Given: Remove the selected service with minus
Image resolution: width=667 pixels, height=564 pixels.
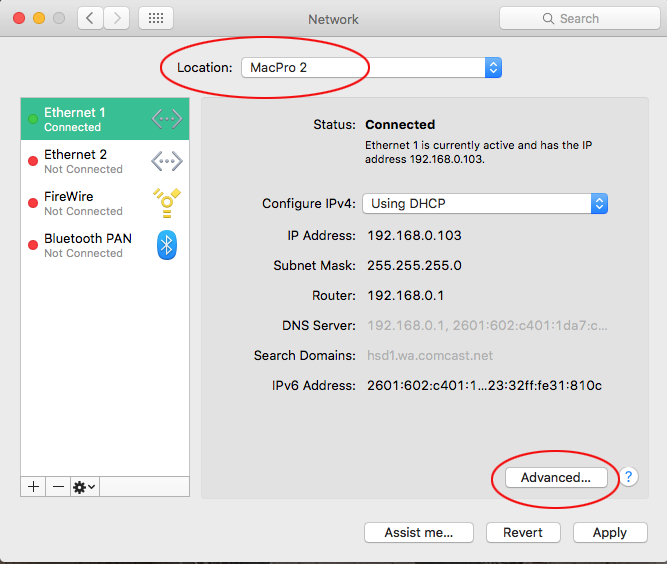Looking at the screenshot, I should 58,487.
